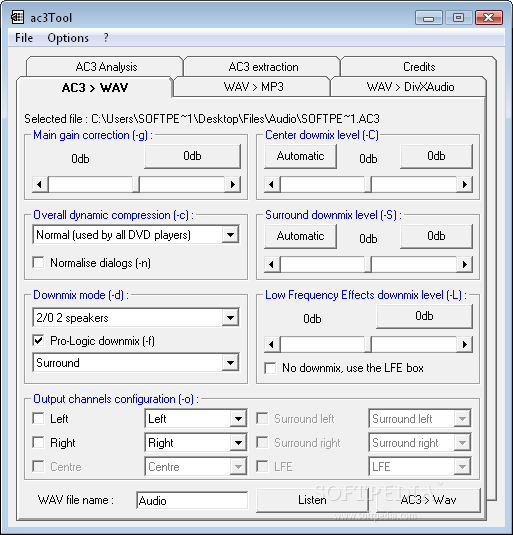Minimize the ac3Tool window

coord(429,17)
